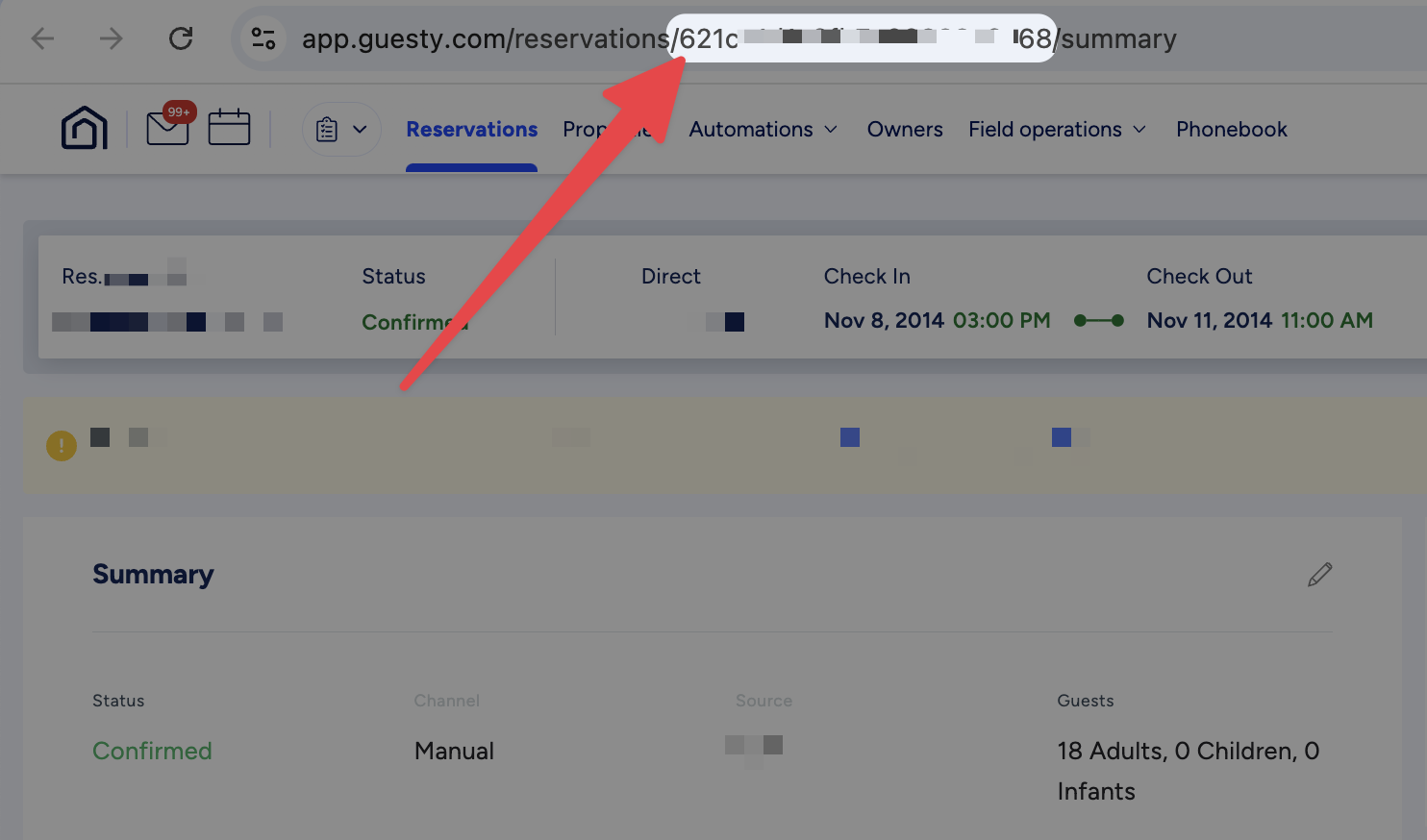This screenshot has height=840, width=1427.
Task: Click the Check Out date Nov 11, 2014
Action: click(x=1209, y=321)
